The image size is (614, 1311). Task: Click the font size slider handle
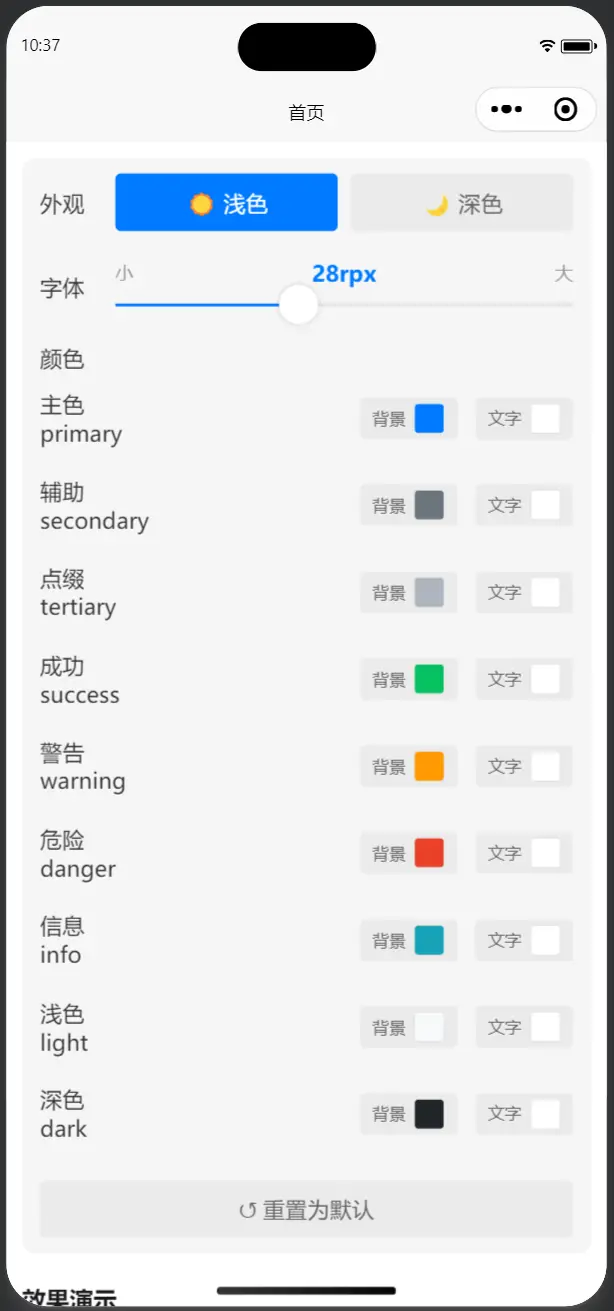298,304
